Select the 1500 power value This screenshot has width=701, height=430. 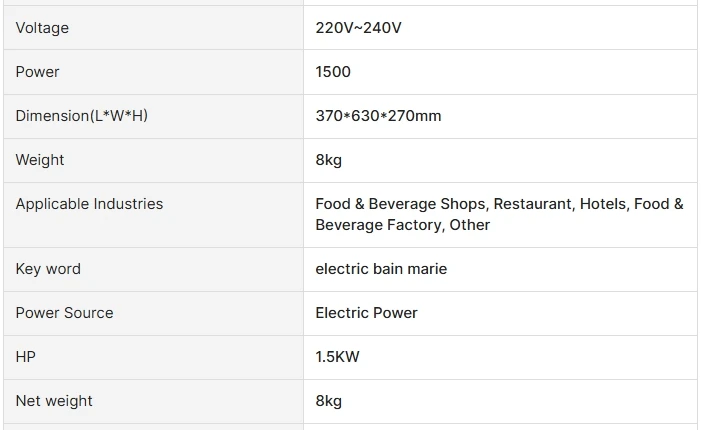333,72
